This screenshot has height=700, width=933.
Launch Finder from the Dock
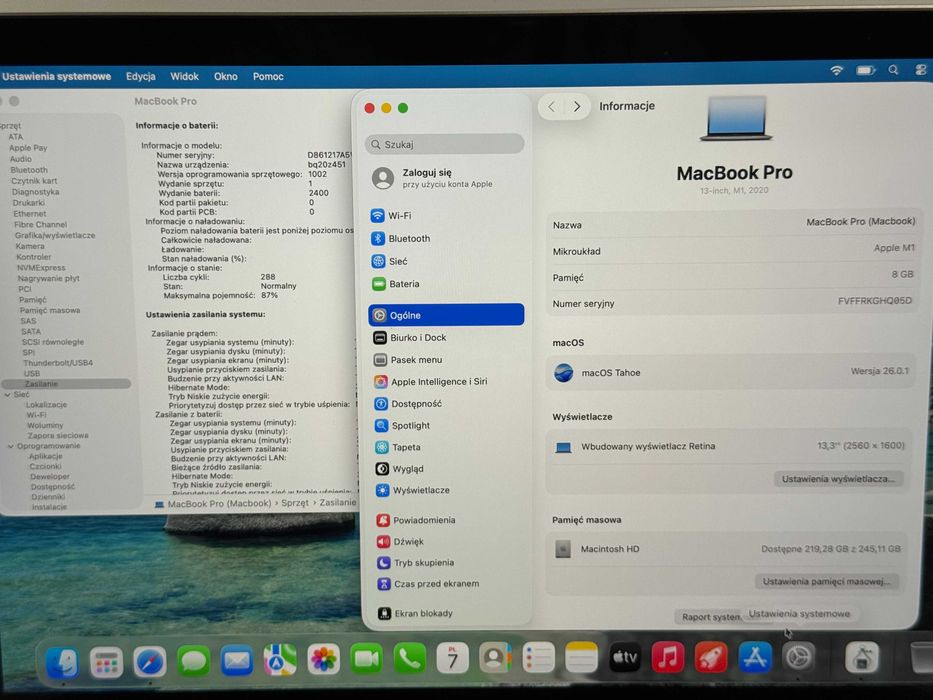pyautogui.click(x=62, y=661)
